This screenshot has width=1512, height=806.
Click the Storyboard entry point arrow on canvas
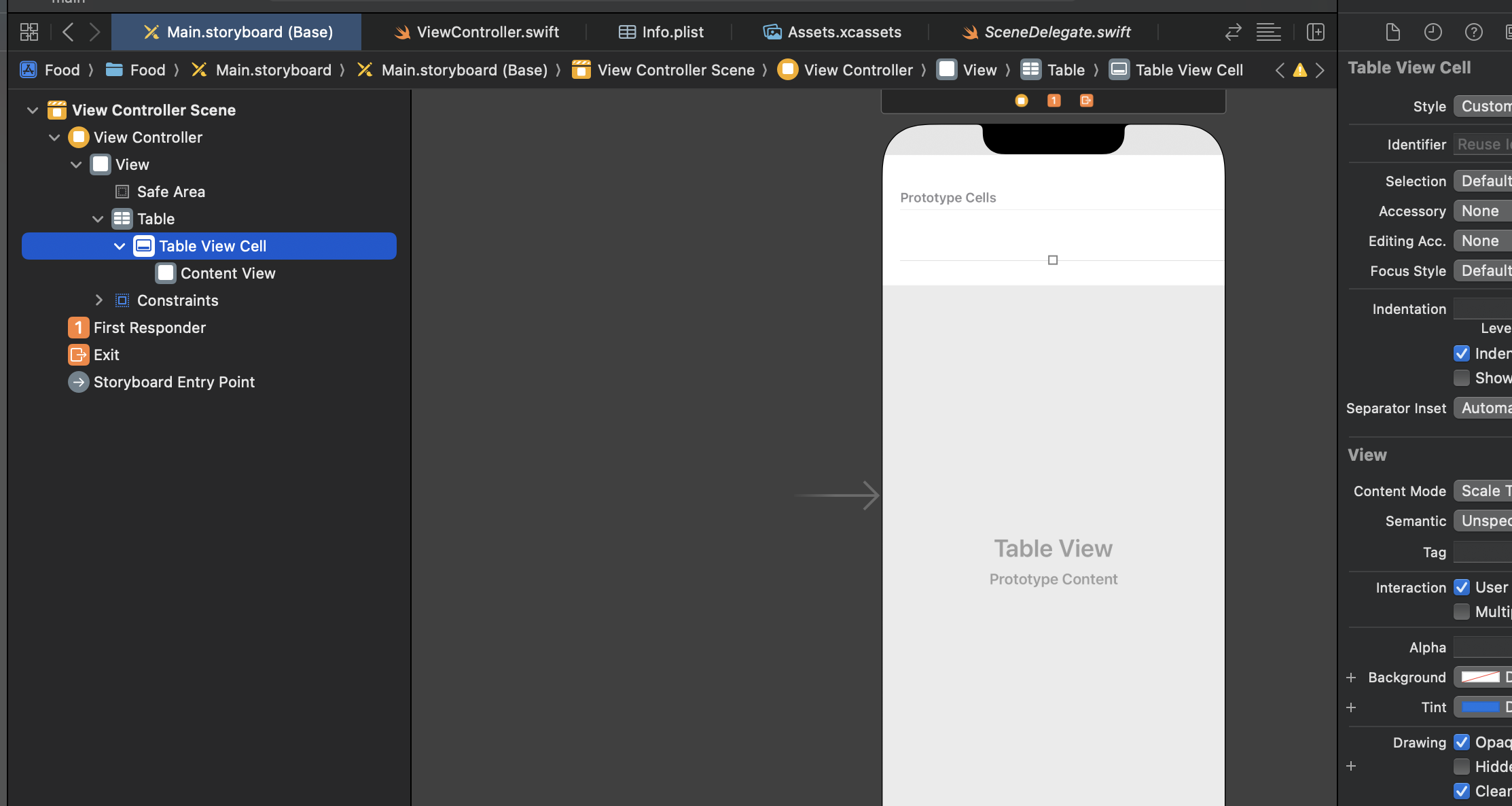(837, 495)
